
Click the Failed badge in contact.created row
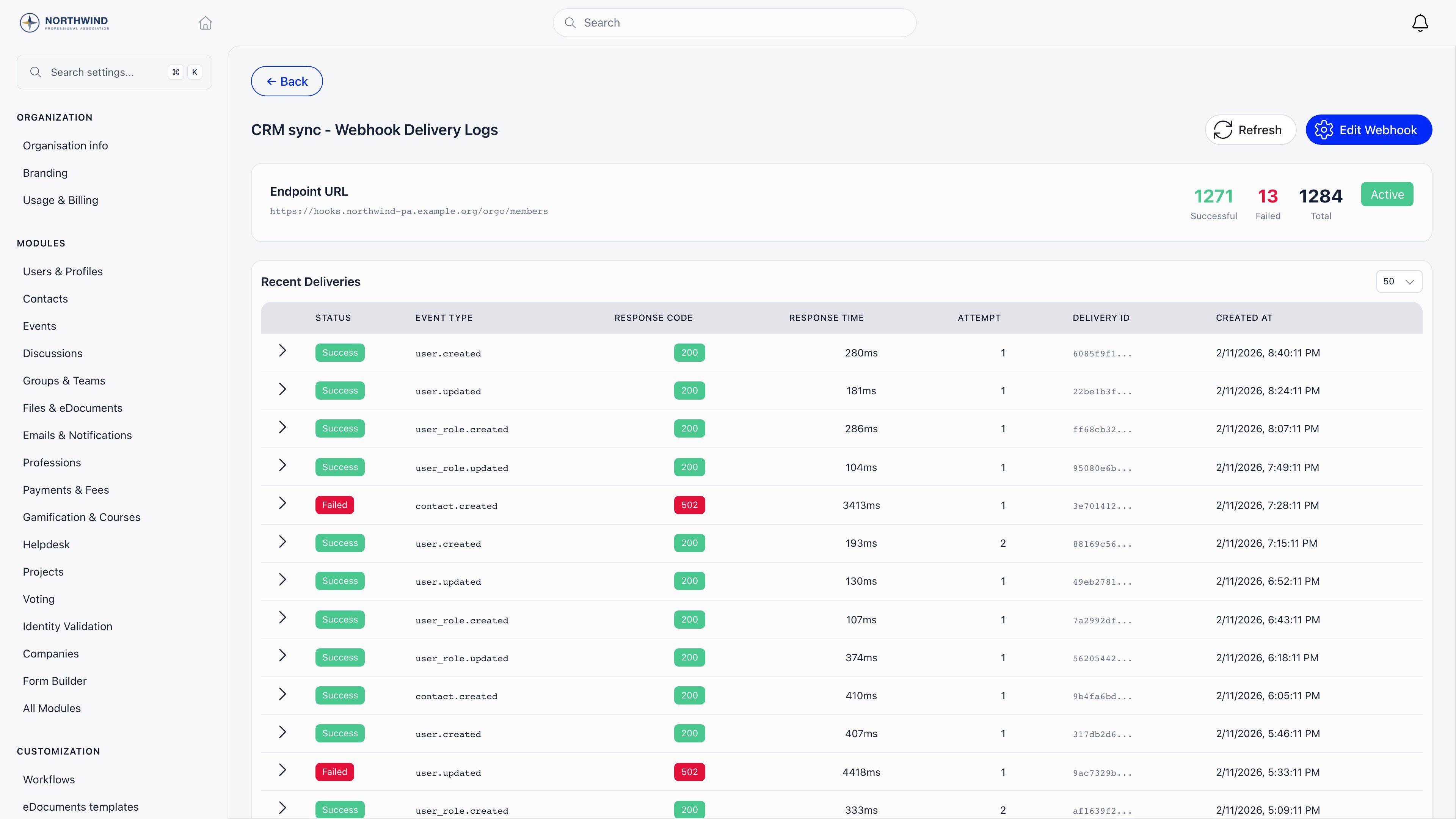tap(334, 505)
